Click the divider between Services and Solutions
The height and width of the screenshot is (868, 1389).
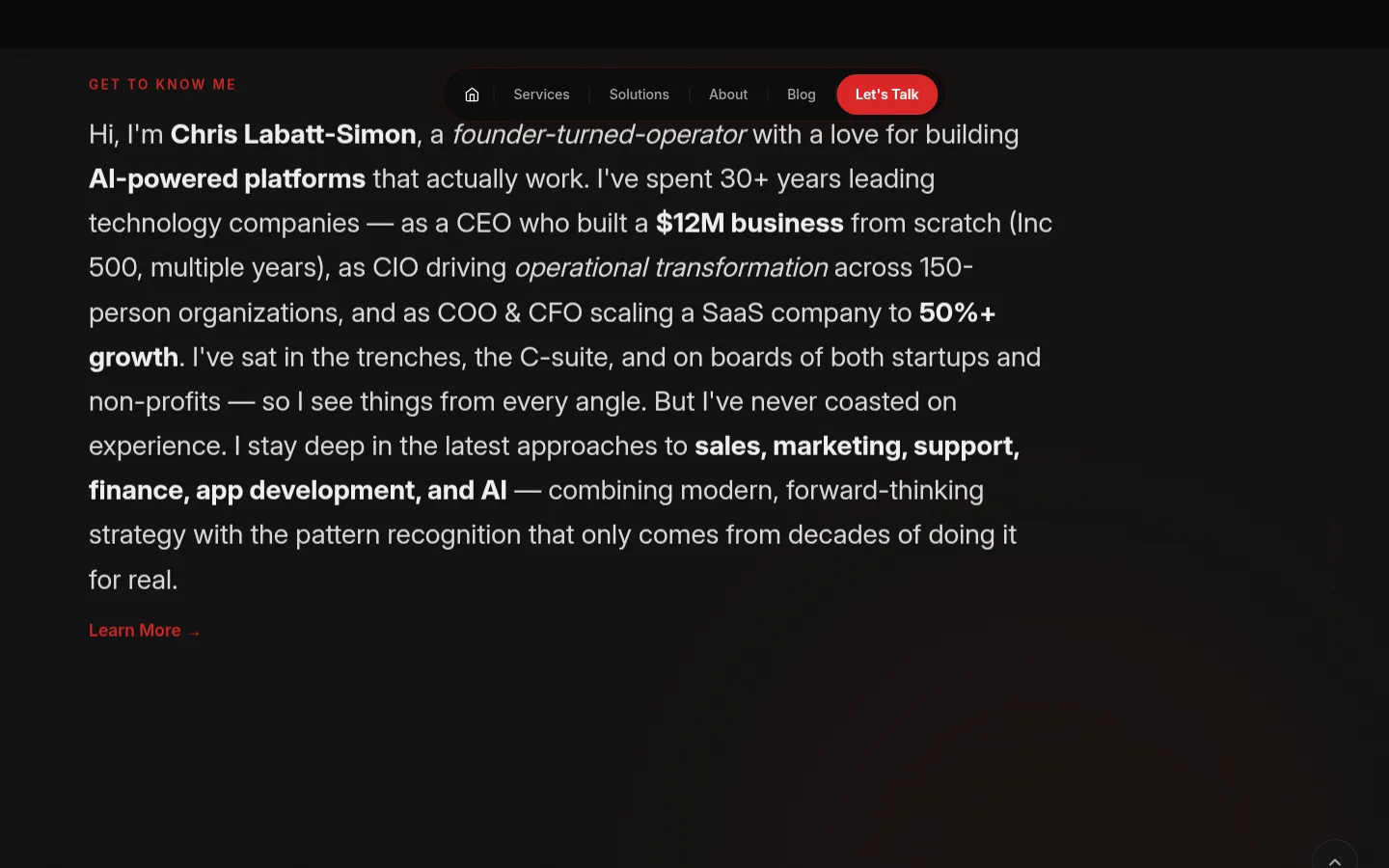pyautogui.click(x=590, y=94)
